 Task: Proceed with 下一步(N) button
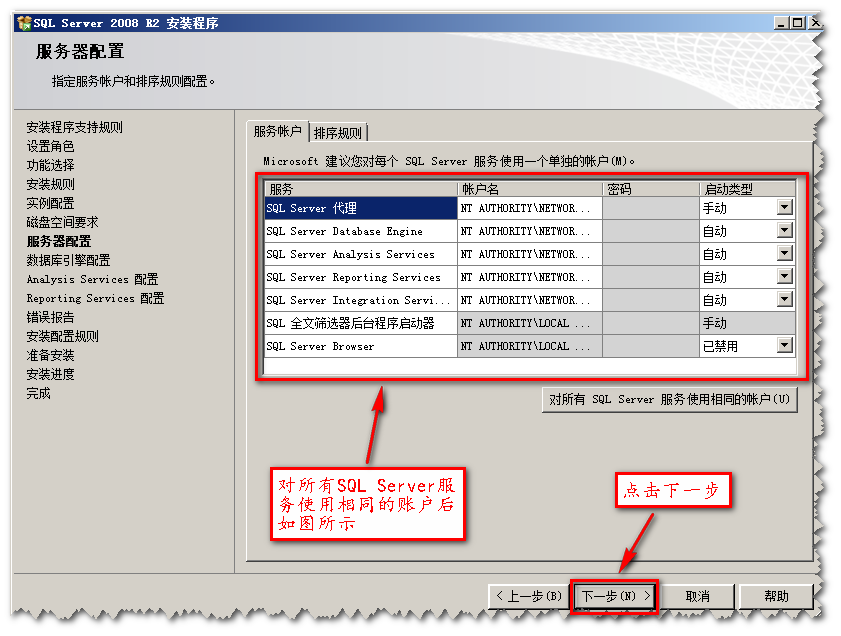click(x=615, y=596)
